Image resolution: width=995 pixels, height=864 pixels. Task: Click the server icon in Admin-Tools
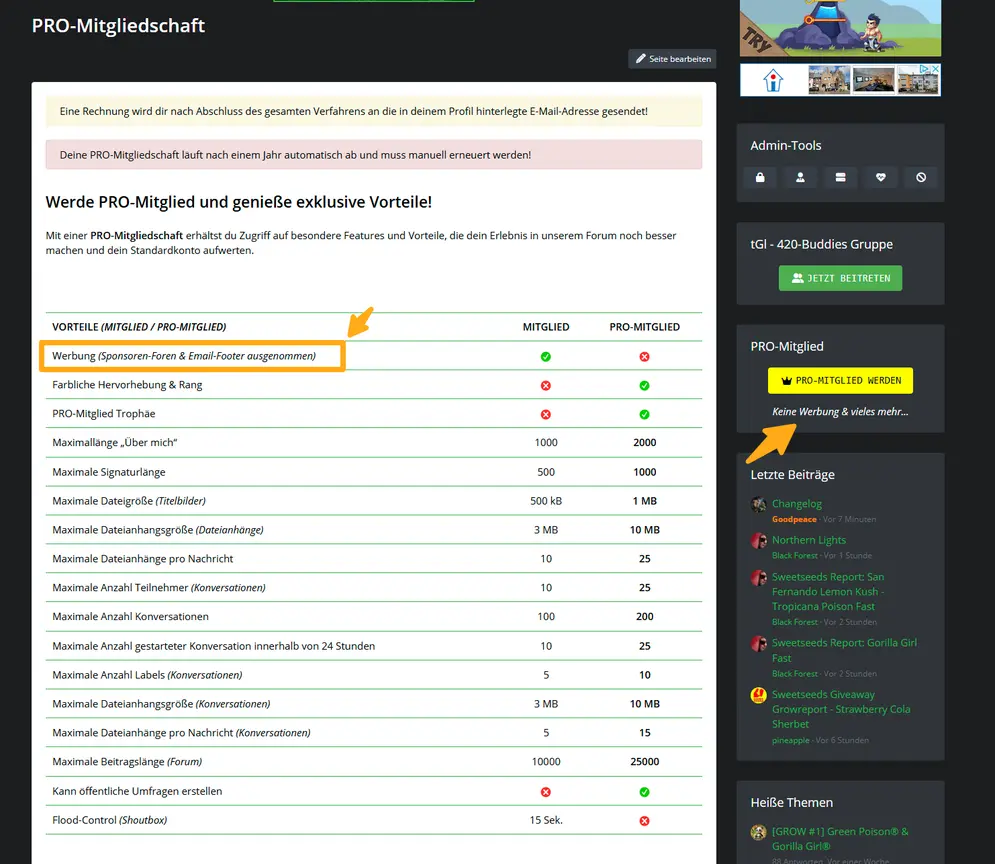coord(840,178)
